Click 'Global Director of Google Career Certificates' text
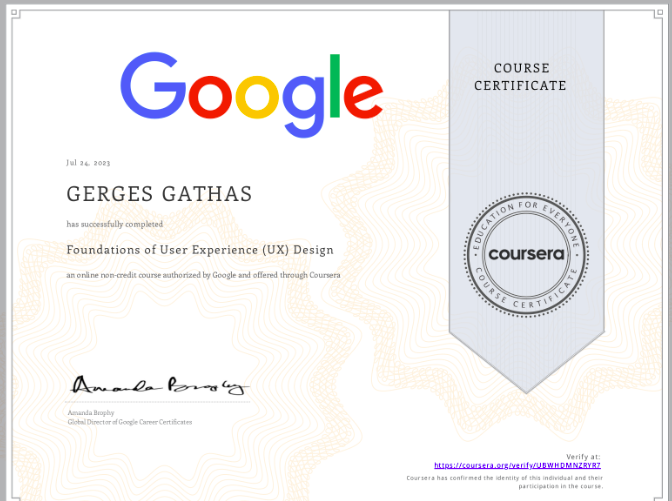Viewport: 672px width, 501px height. pos(130,422)
